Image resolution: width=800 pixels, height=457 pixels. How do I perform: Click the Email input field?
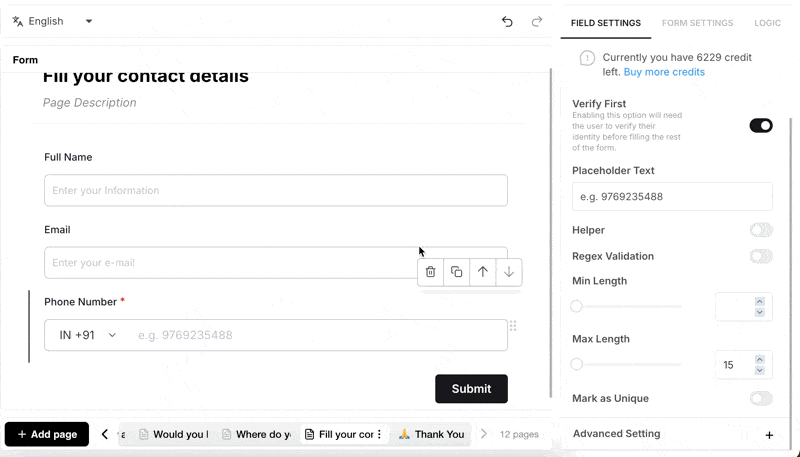coord(276,263)
